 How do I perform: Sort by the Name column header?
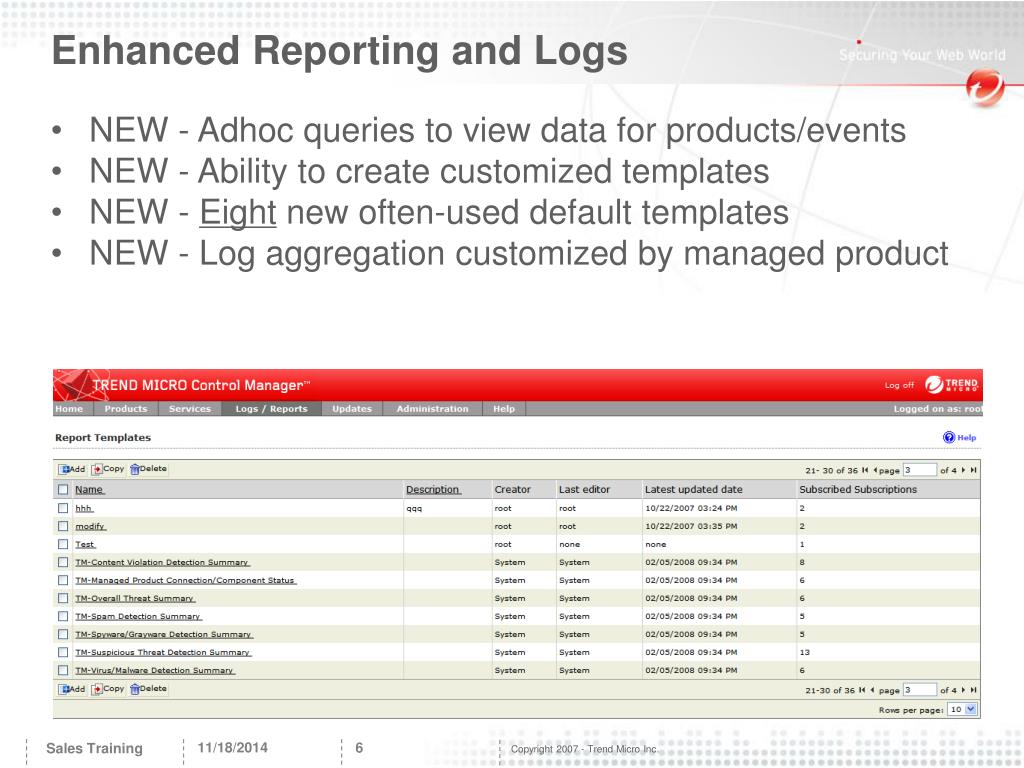(x=89, y=489)
